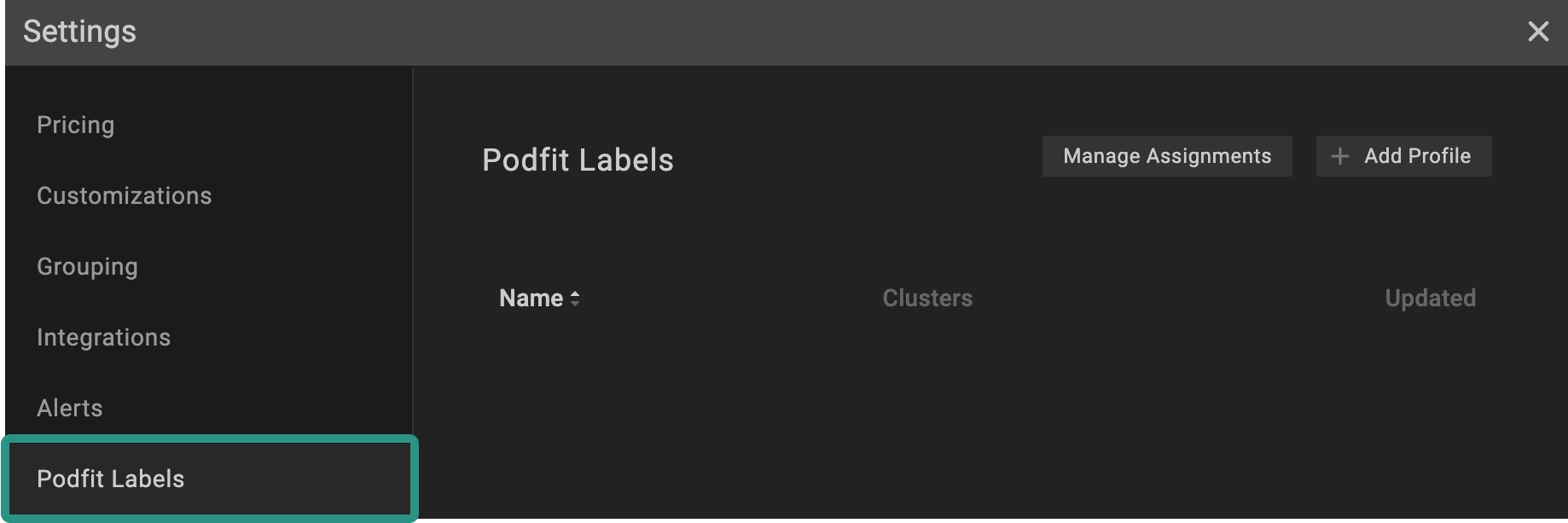Image resolution: width=1568 pixels, height=523 pixels.
Task: Click the Clusters column header
Action: pyautogui.click(x=927, y=299)
